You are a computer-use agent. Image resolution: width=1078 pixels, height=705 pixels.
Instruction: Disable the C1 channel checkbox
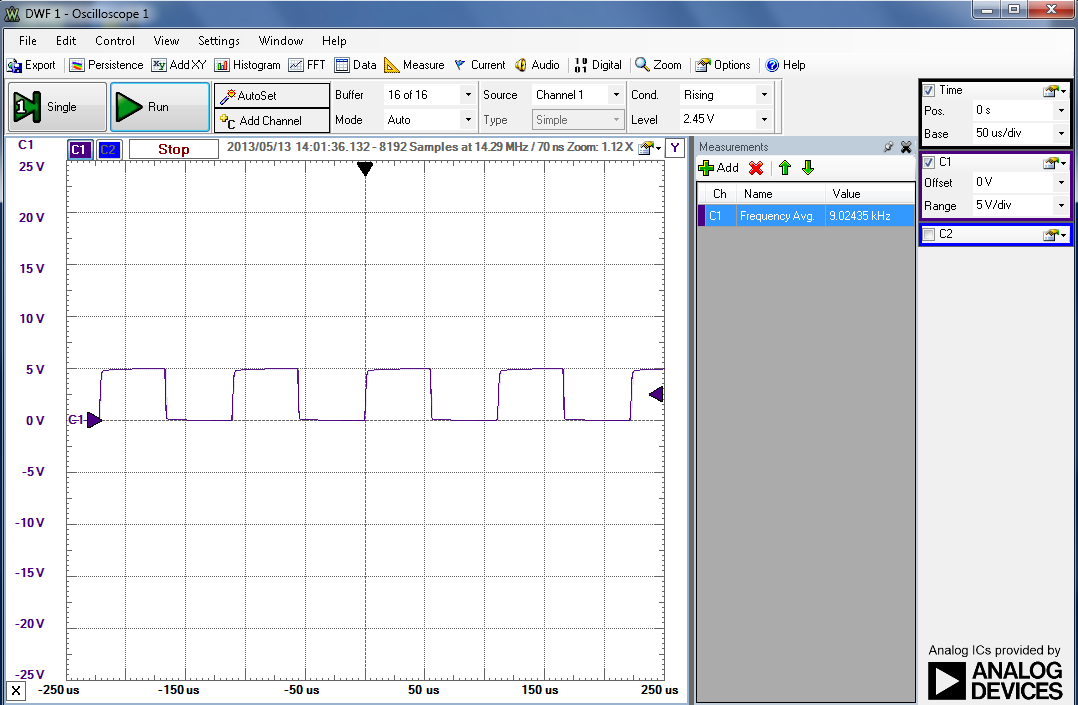point(929,162)
